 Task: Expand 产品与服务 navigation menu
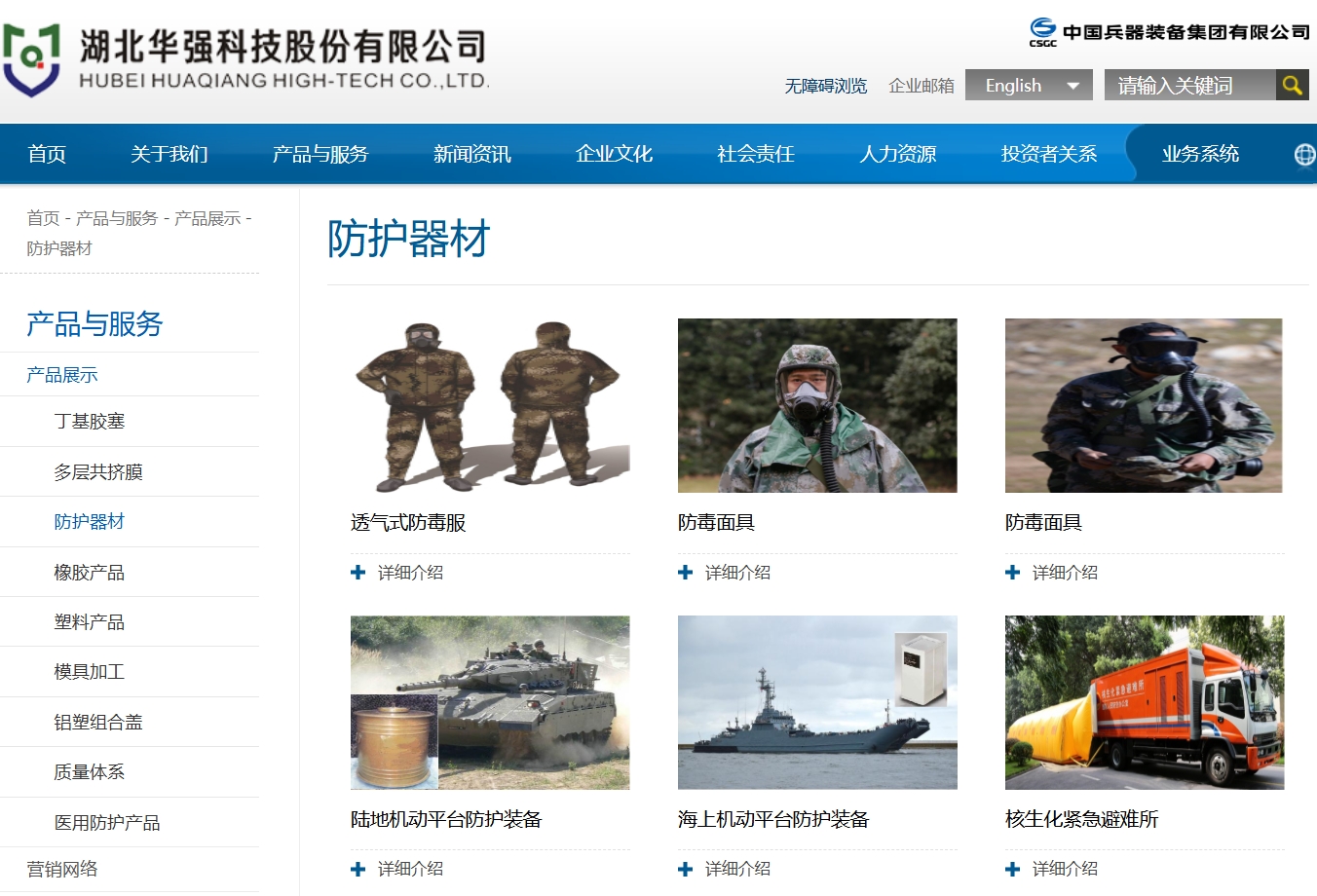320,154
